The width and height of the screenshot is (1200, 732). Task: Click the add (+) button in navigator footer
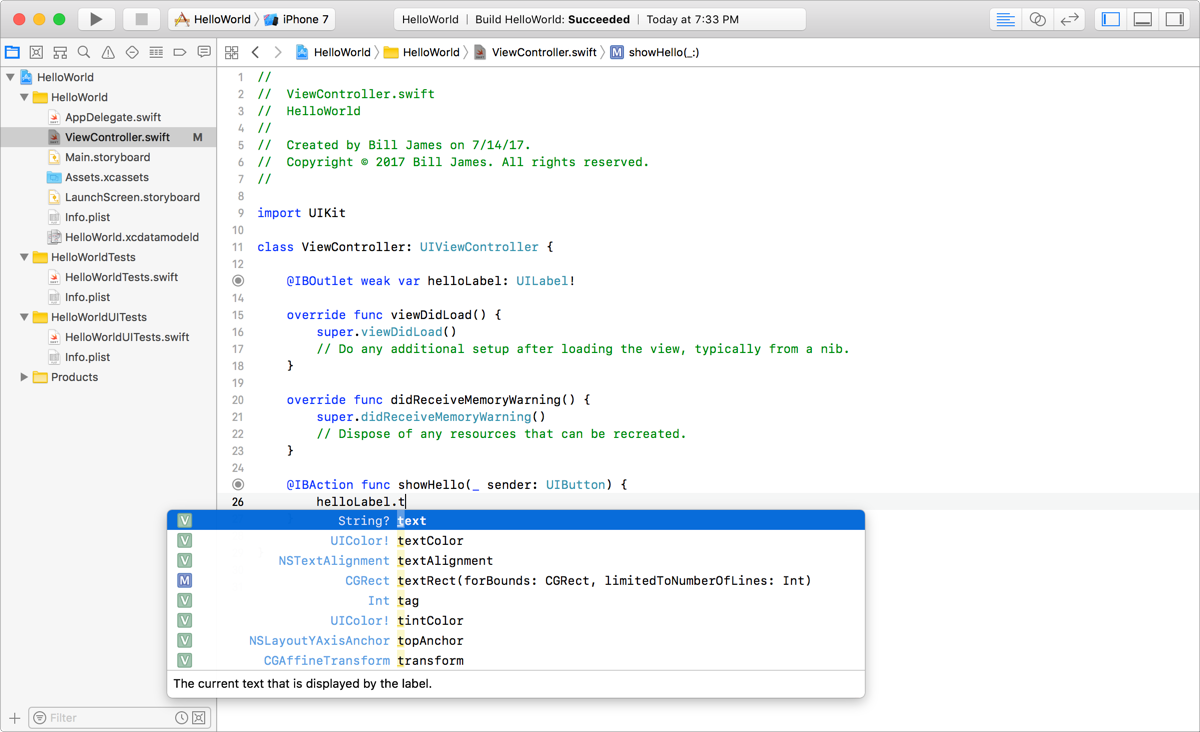click(14, 718)
